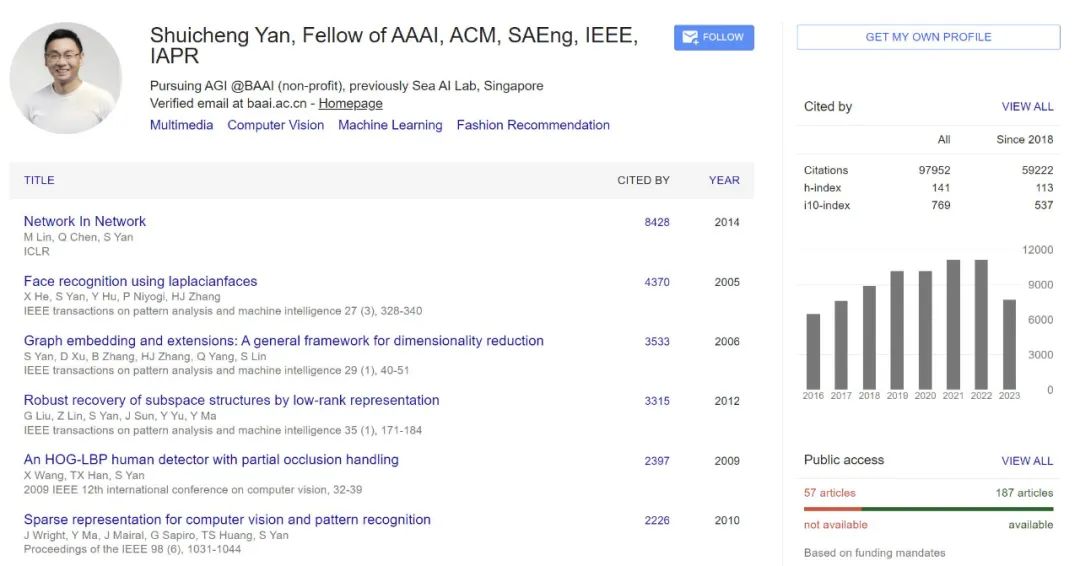Click the envelope icon on Follow button
The height and width of the screenshot is (566, 1080).
[690, 37]
